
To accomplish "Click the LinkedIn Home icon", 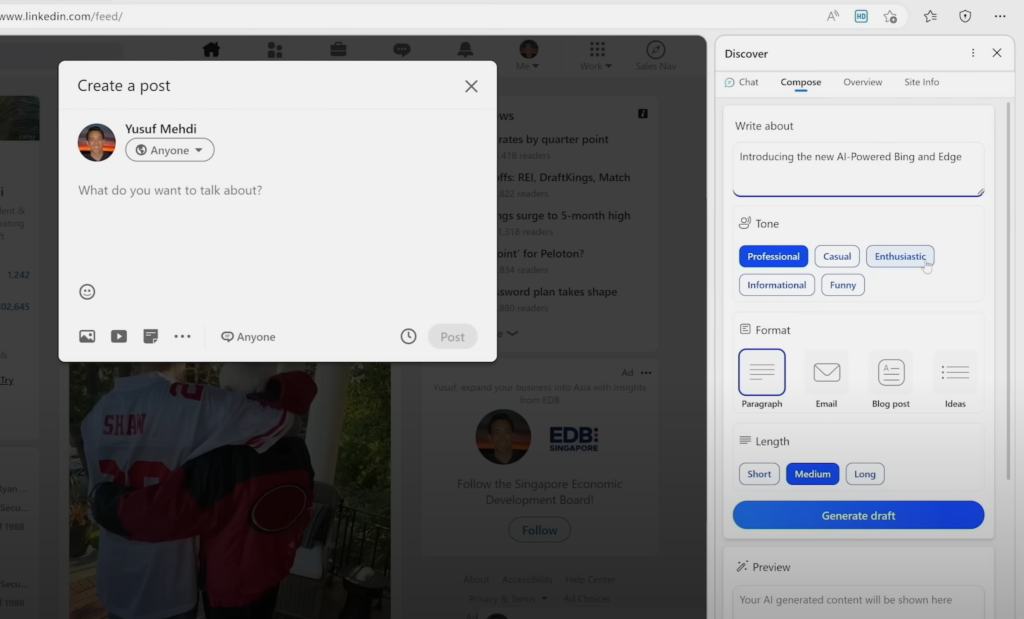I will coord(211,50).
